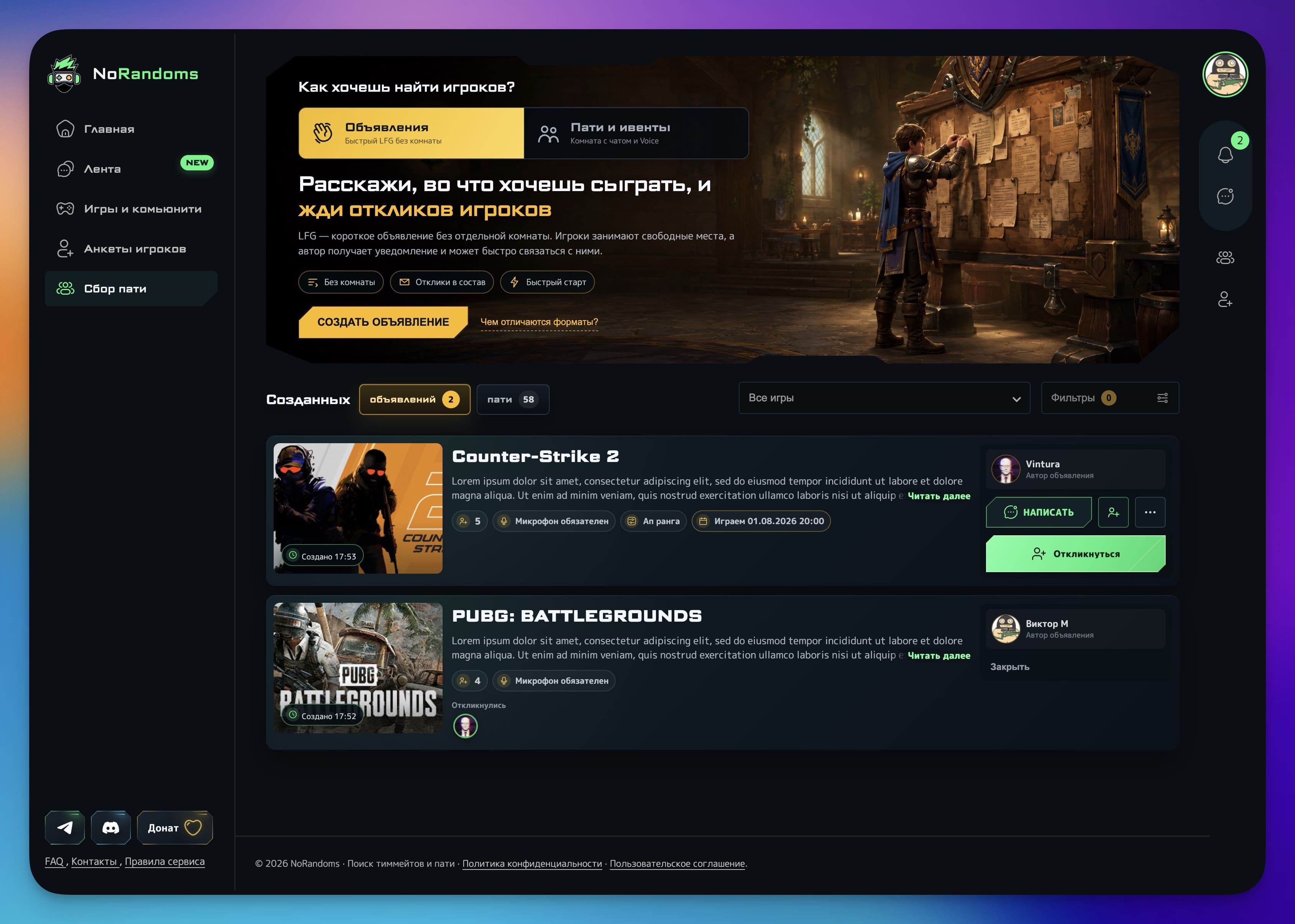
Task: Open the user profile avatar
Action: click(x=1225, y=74)
